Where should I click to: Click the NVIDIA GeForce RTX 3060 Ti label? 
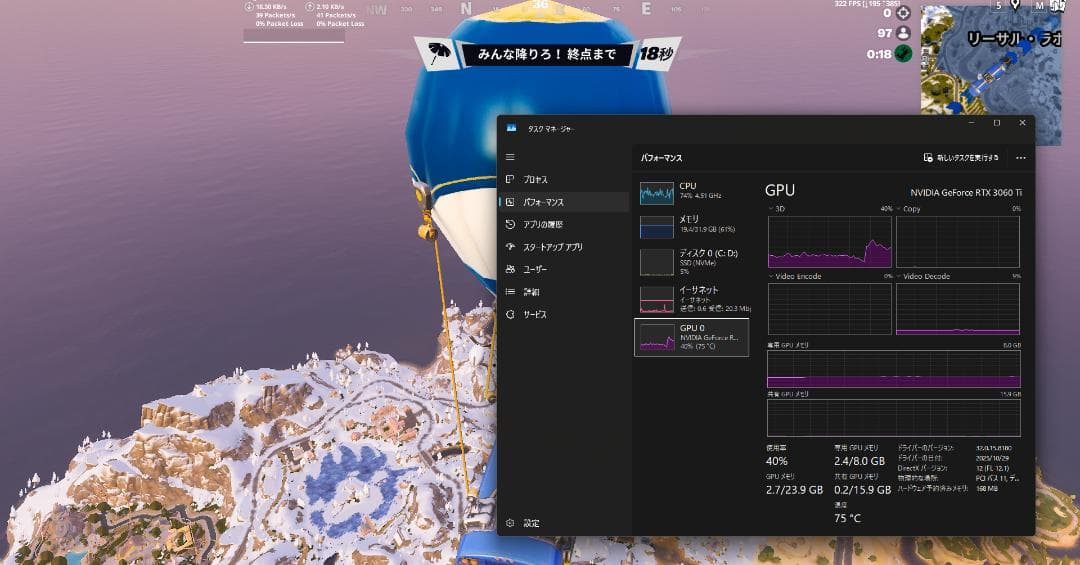click(x=966, y=193)
